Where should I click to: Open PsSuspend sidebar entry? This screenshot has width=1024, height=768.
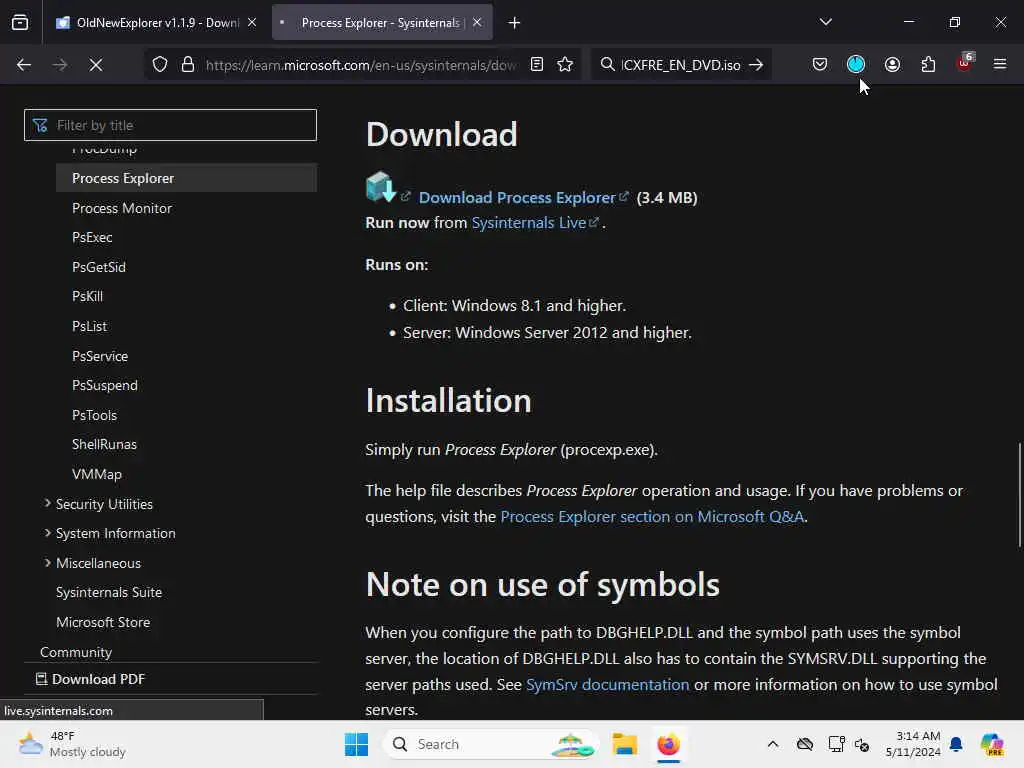click(104, 385)
